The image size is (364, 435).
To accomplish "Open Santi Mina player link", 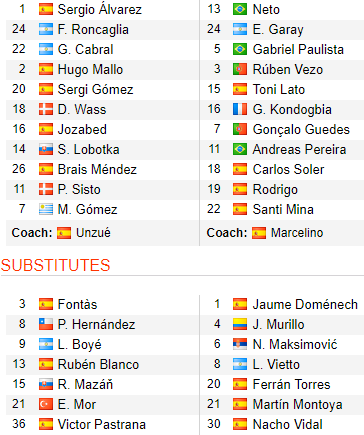I will click(283, 209).
